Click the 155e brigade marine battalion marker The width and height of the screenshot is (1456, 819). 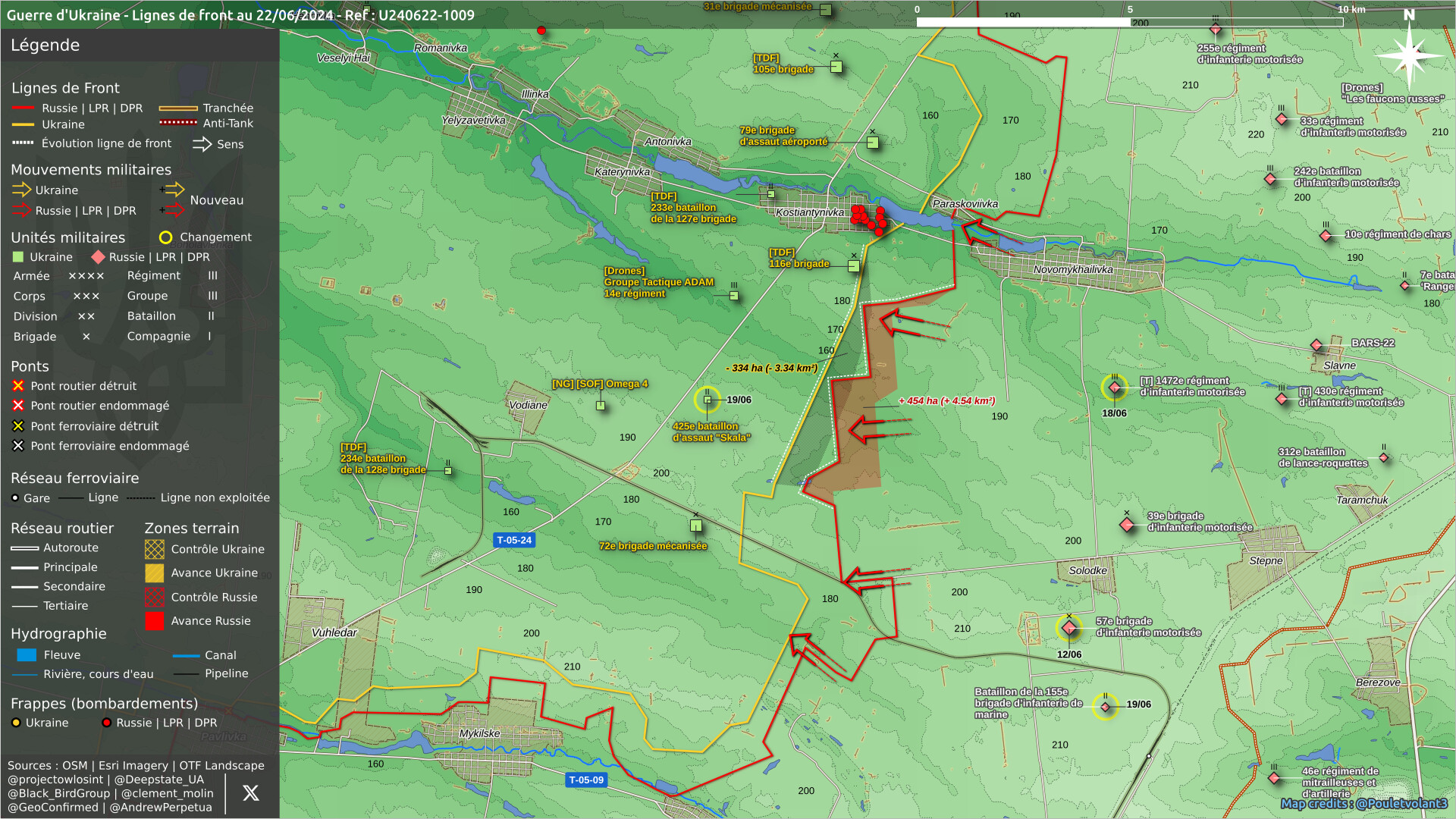coord(1106,707)
